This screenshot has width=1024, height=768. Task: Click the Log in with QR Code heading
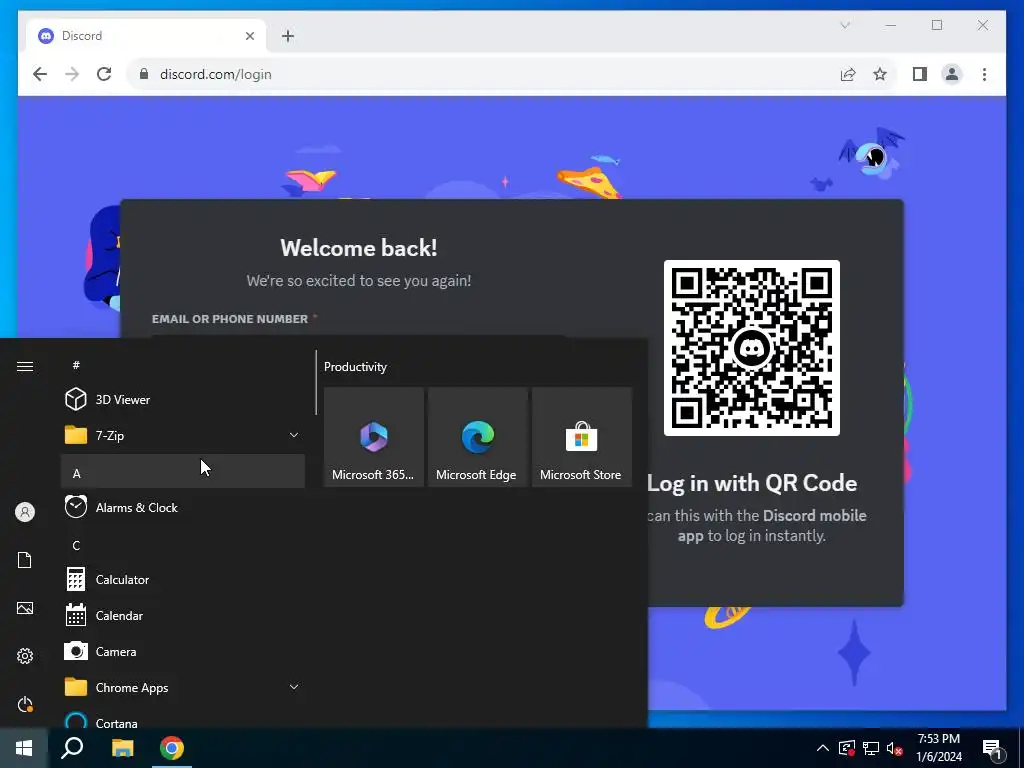[752, 483]
